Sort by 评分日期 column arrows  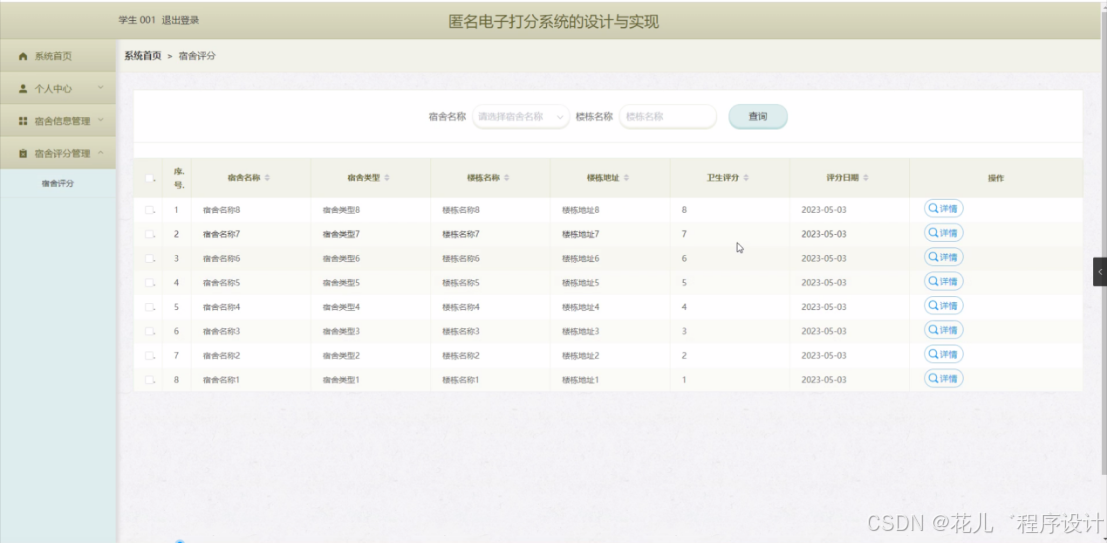tap(866, 177)
